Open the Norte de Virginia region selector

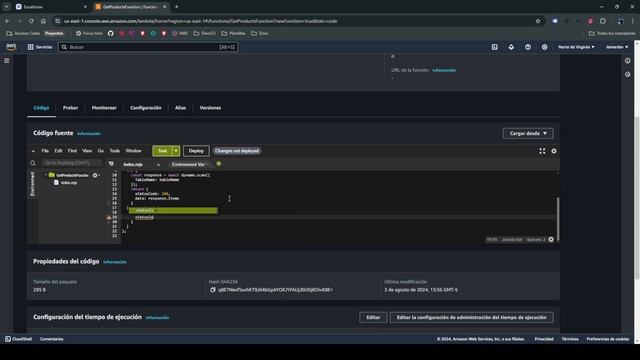coord(576,47)
